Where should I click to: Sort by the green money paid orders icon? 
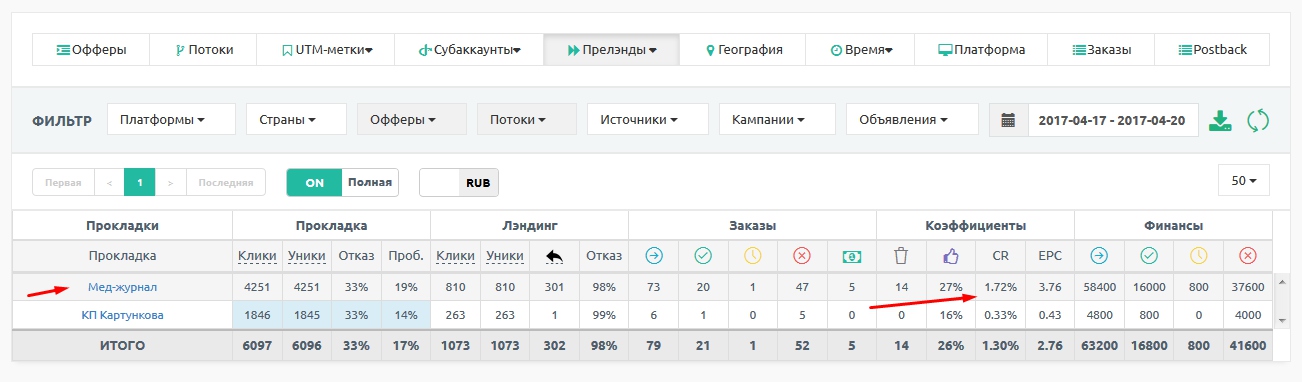point(851,256)
